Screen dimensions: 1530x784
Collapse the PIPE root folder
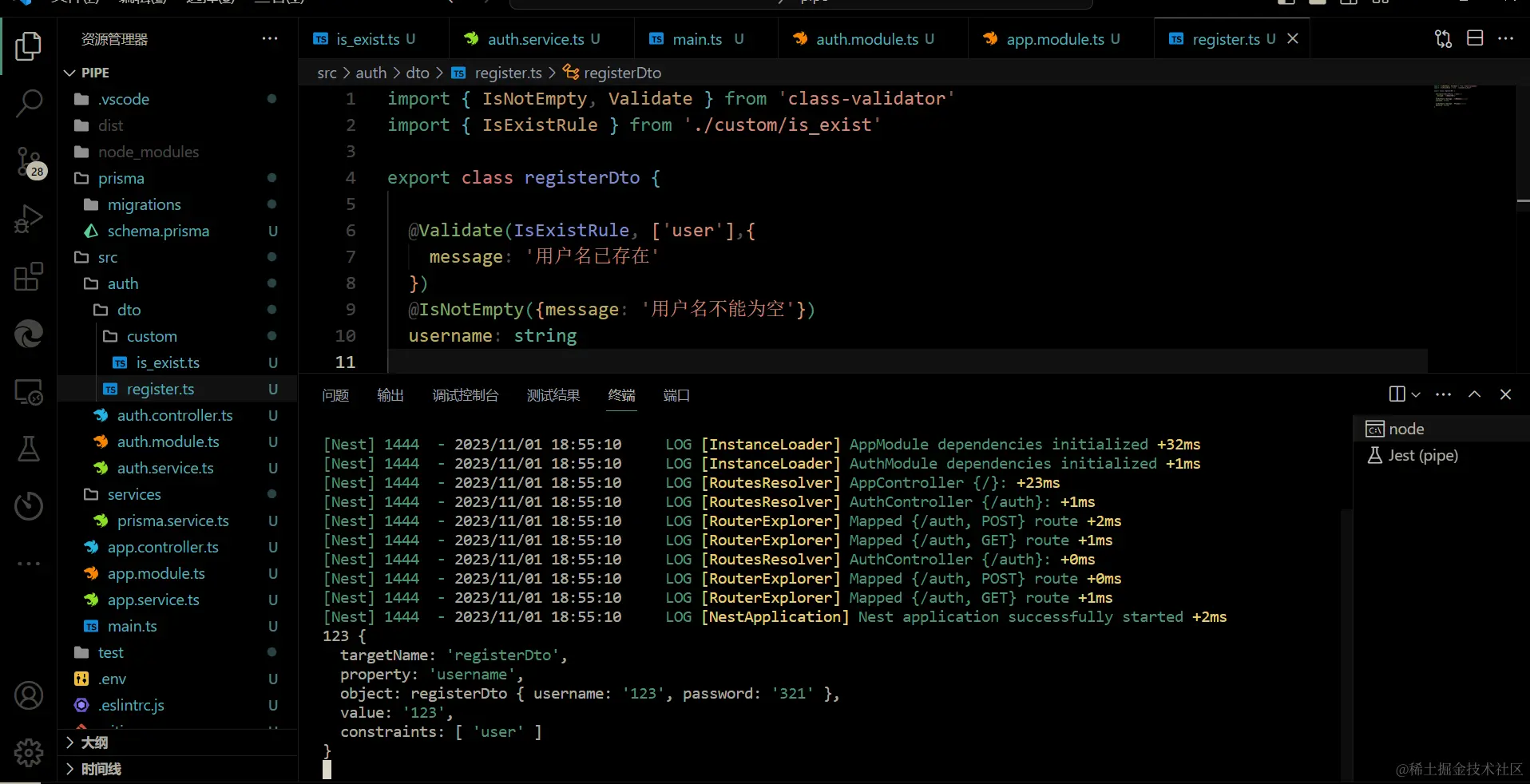(x=178, y=73)
